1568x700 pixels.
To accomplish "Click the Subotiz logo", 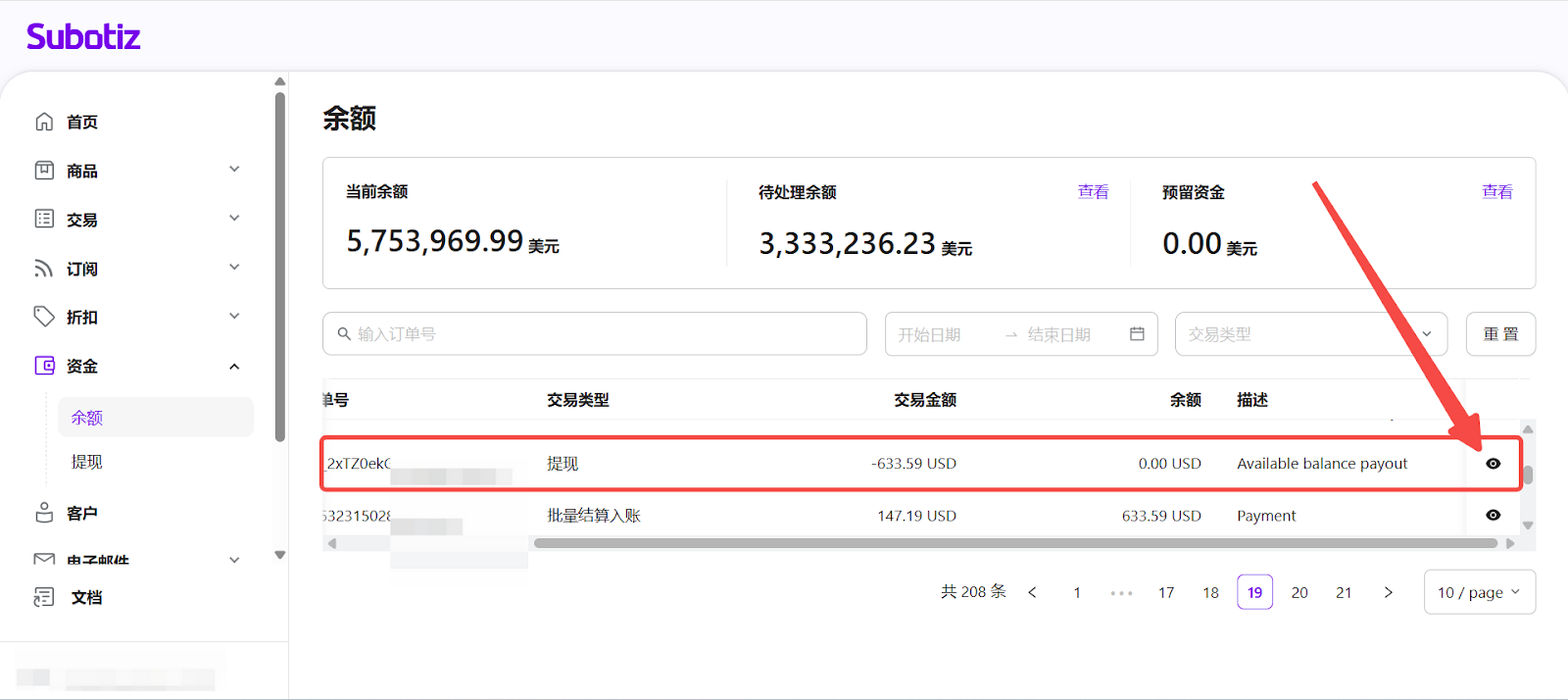I will point(83,37).
